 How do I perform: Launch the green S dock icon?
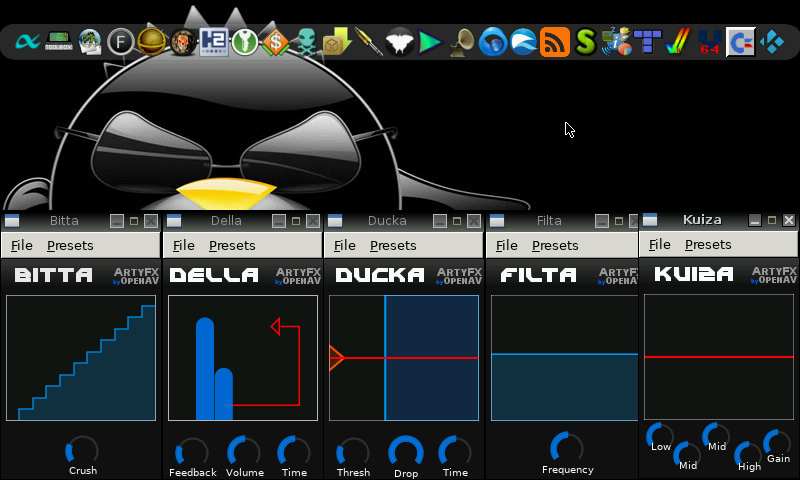tap(585, 42)
